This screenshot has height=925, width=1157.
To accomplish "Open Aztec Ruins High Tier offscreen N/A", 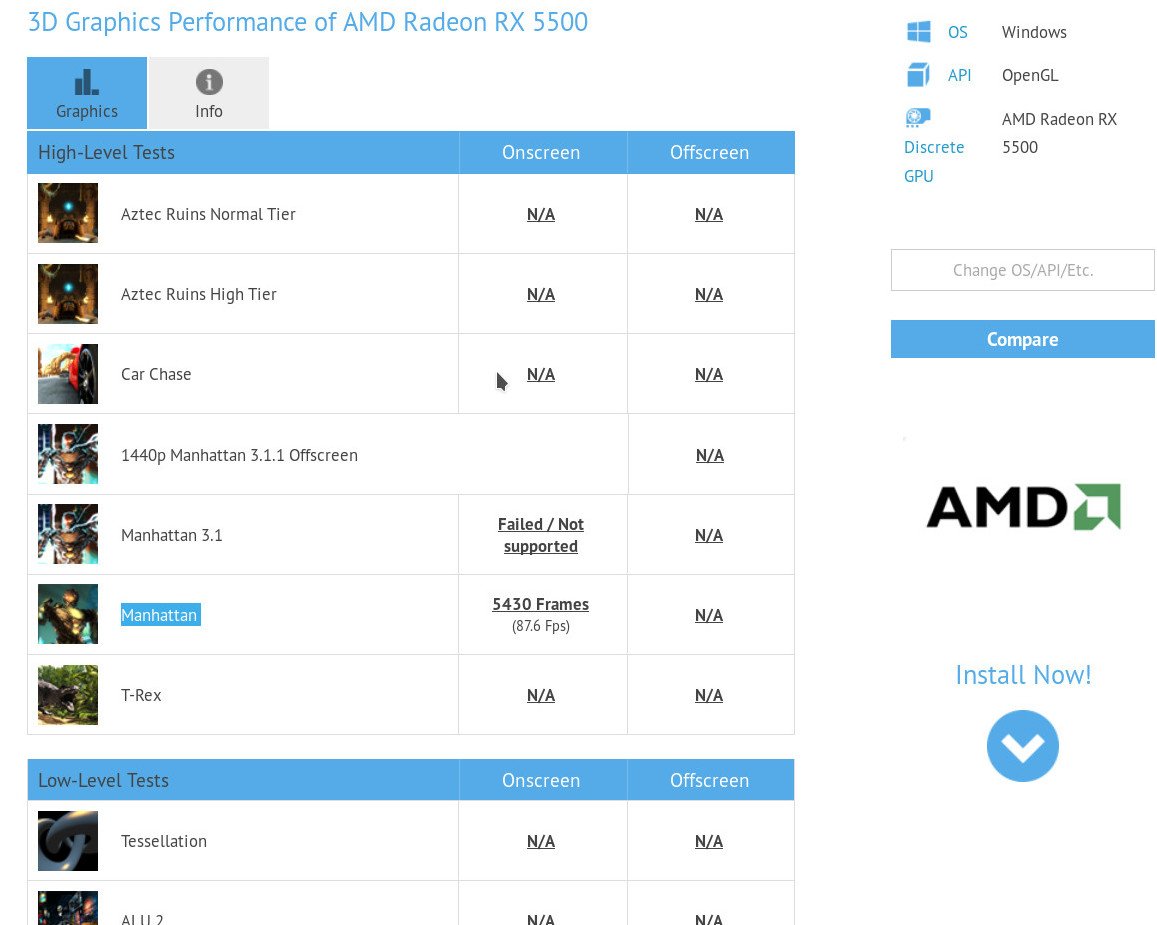I will pyautogui.click(x=709, y=294).
